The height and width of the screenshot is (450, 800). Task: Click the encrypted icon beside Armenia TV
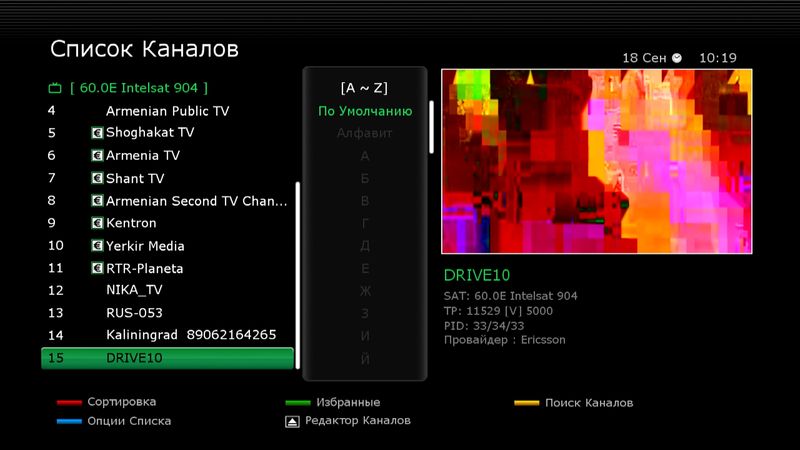point(97,156)
